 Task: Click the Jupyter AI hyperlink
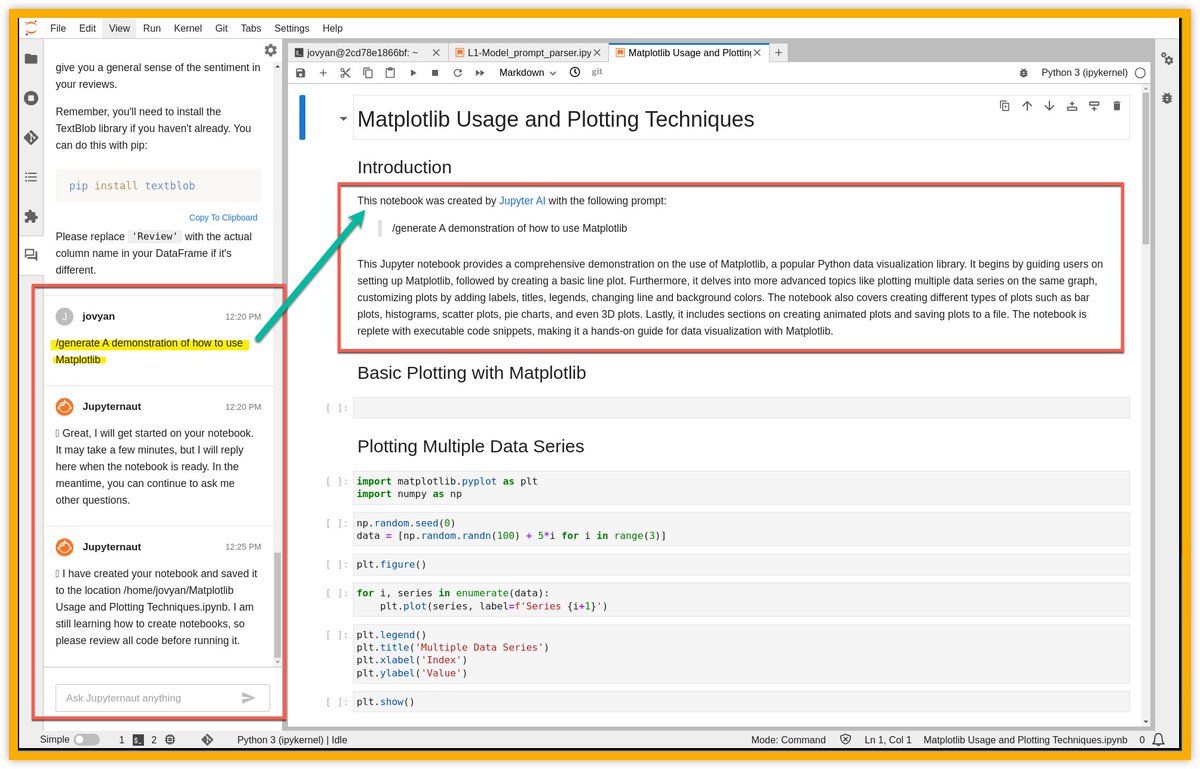point(522,201)
